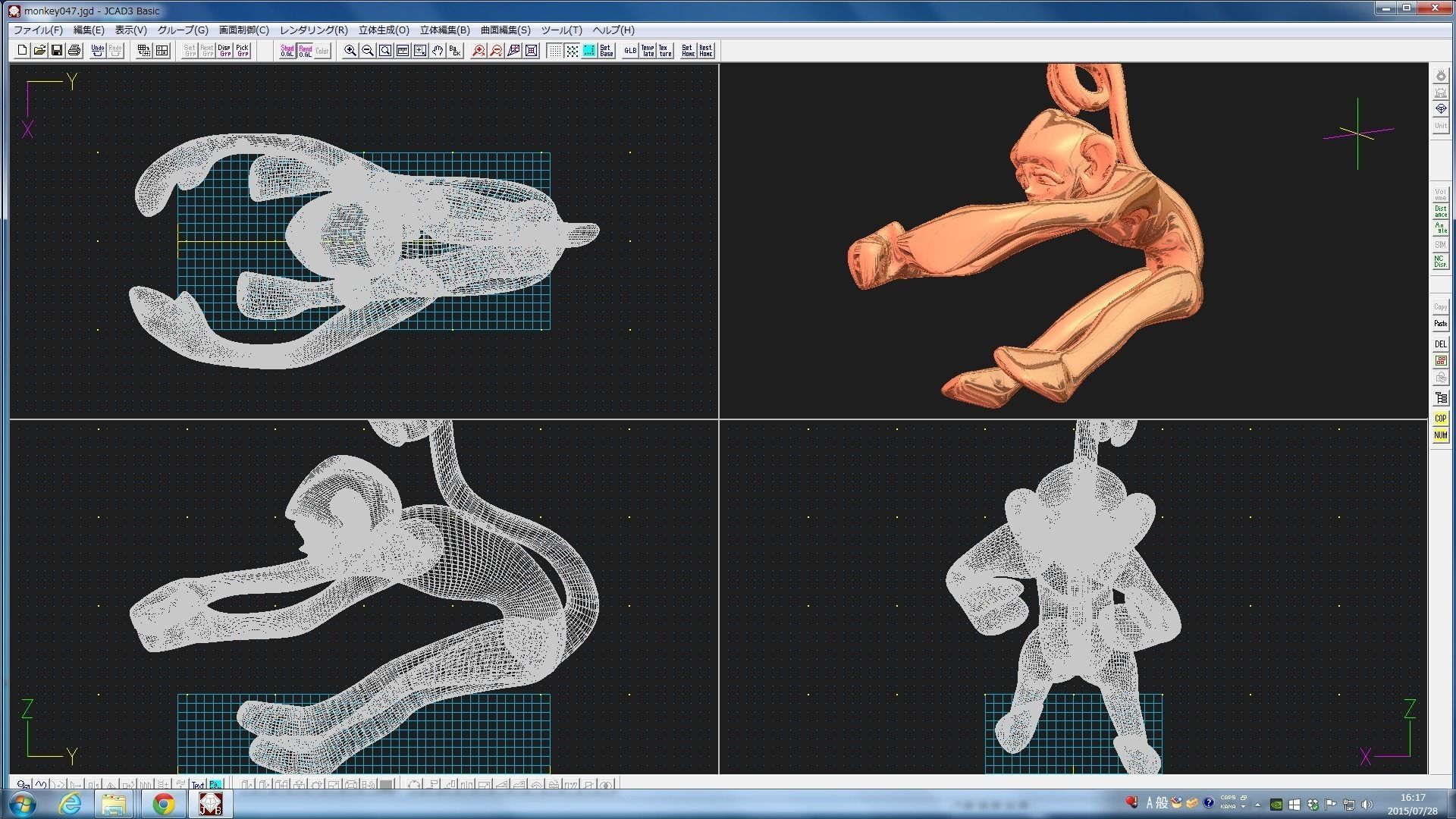The height and width of the screenshot is (819, 1456).
Task: Click the JCAD3 app icon in taskbar
Action: click(x=210, y=804)
